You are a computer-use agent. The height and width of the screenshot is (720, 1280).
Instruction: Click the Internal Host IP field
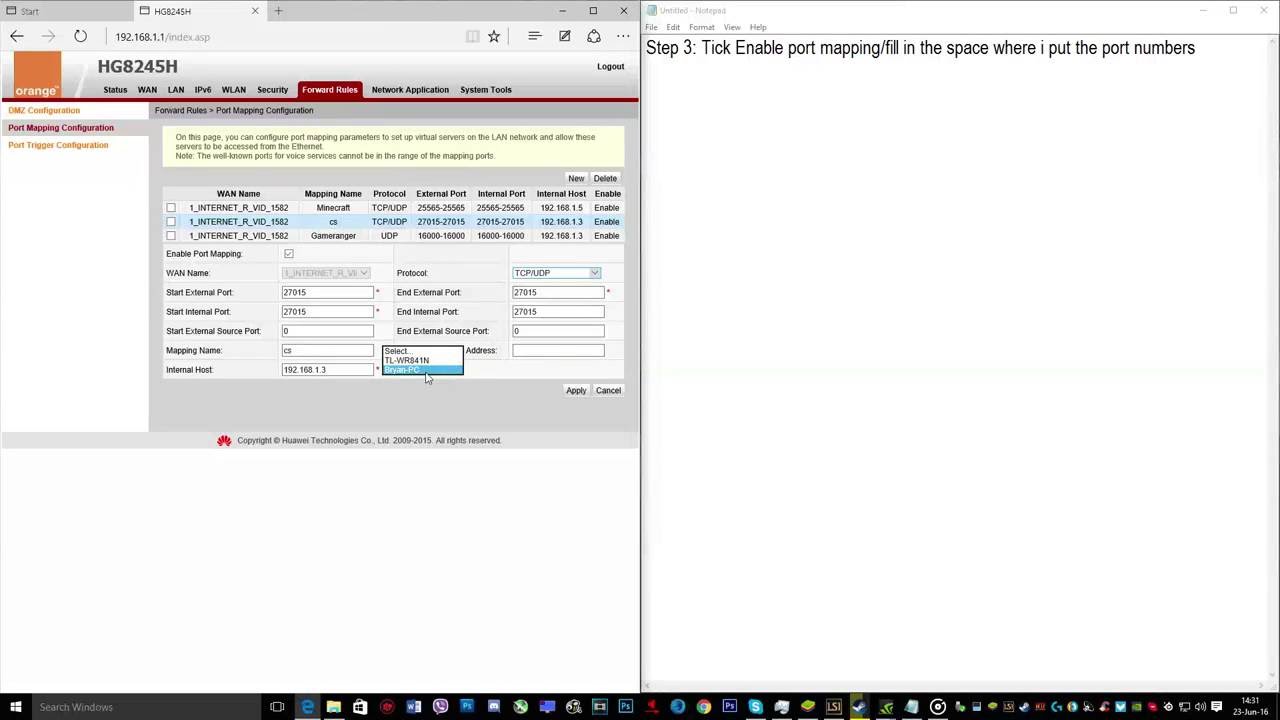pyautogui.click(x=327, y=370)
